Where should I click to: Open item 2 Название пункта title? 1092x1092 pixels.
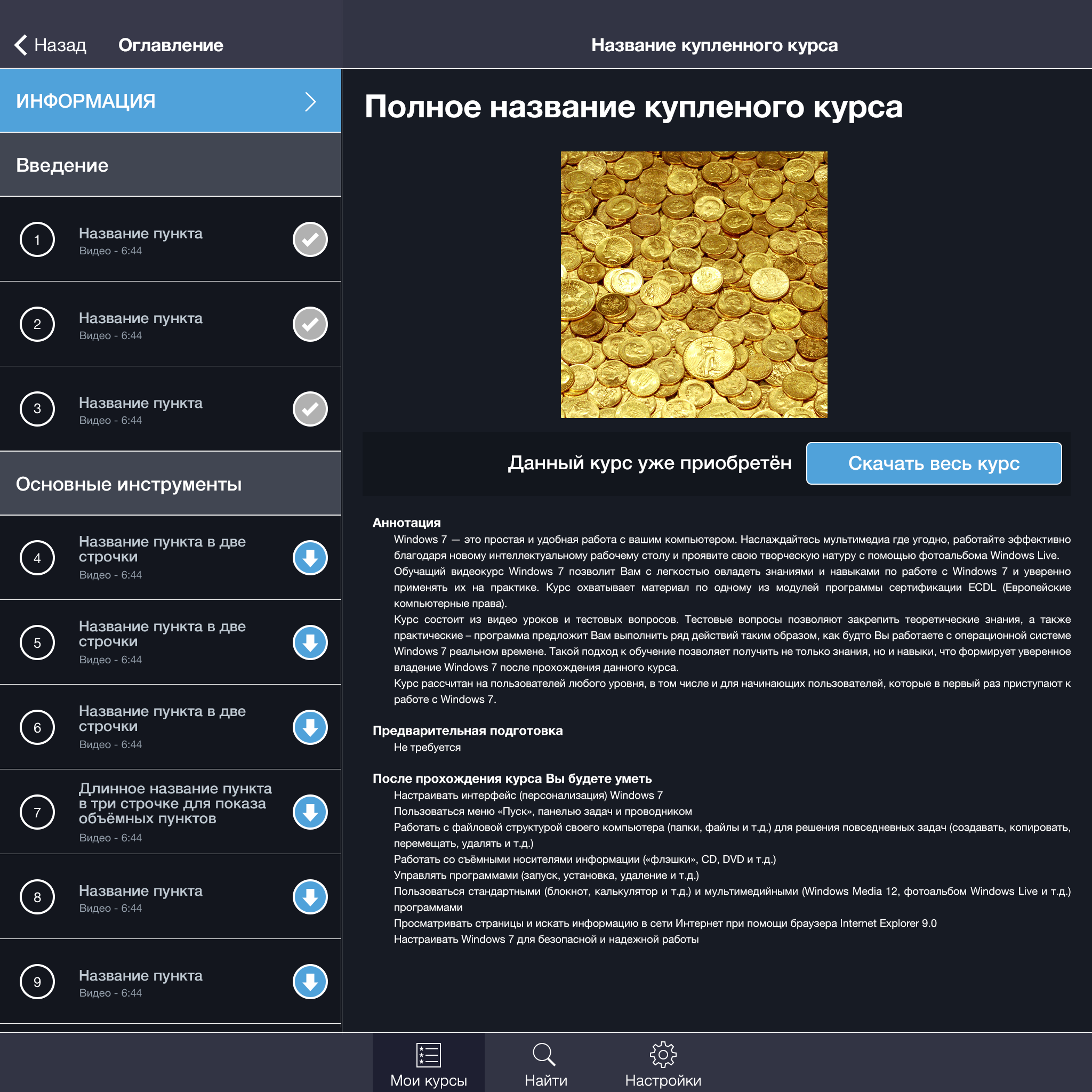(x=141, y=318)
